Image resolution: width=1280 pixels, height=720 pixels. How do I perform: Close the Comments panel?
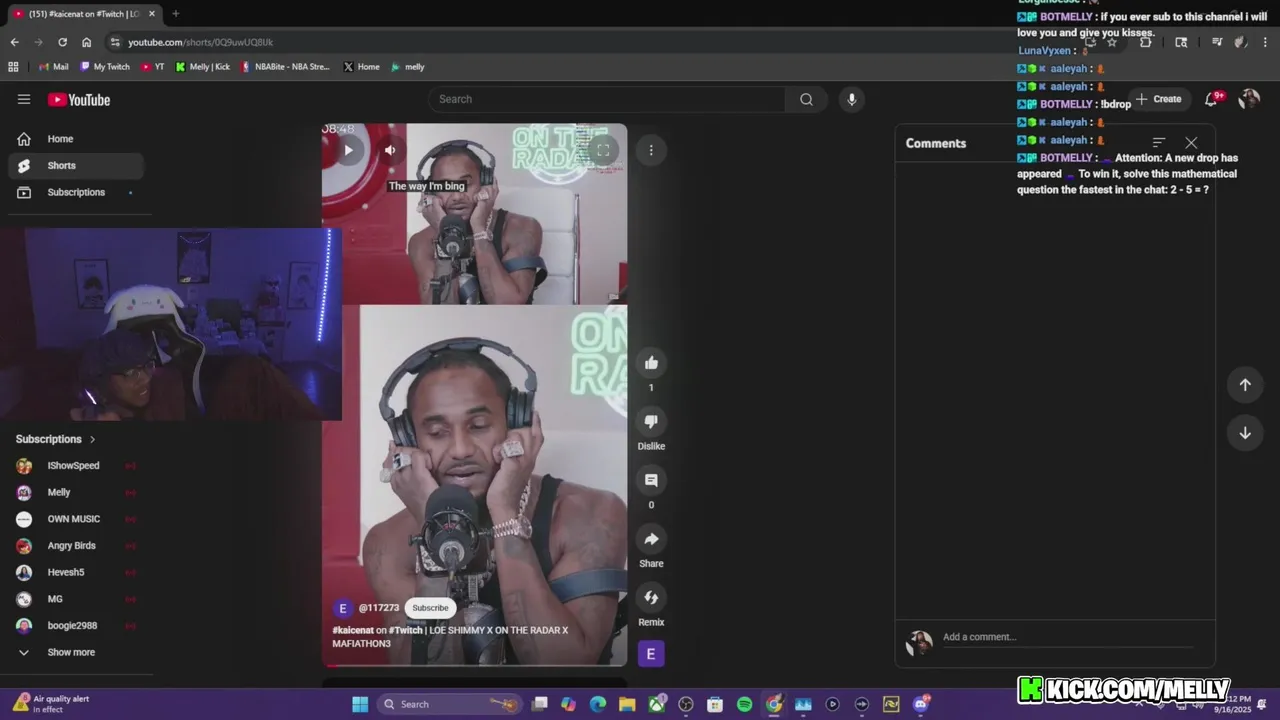point(1191,143)
